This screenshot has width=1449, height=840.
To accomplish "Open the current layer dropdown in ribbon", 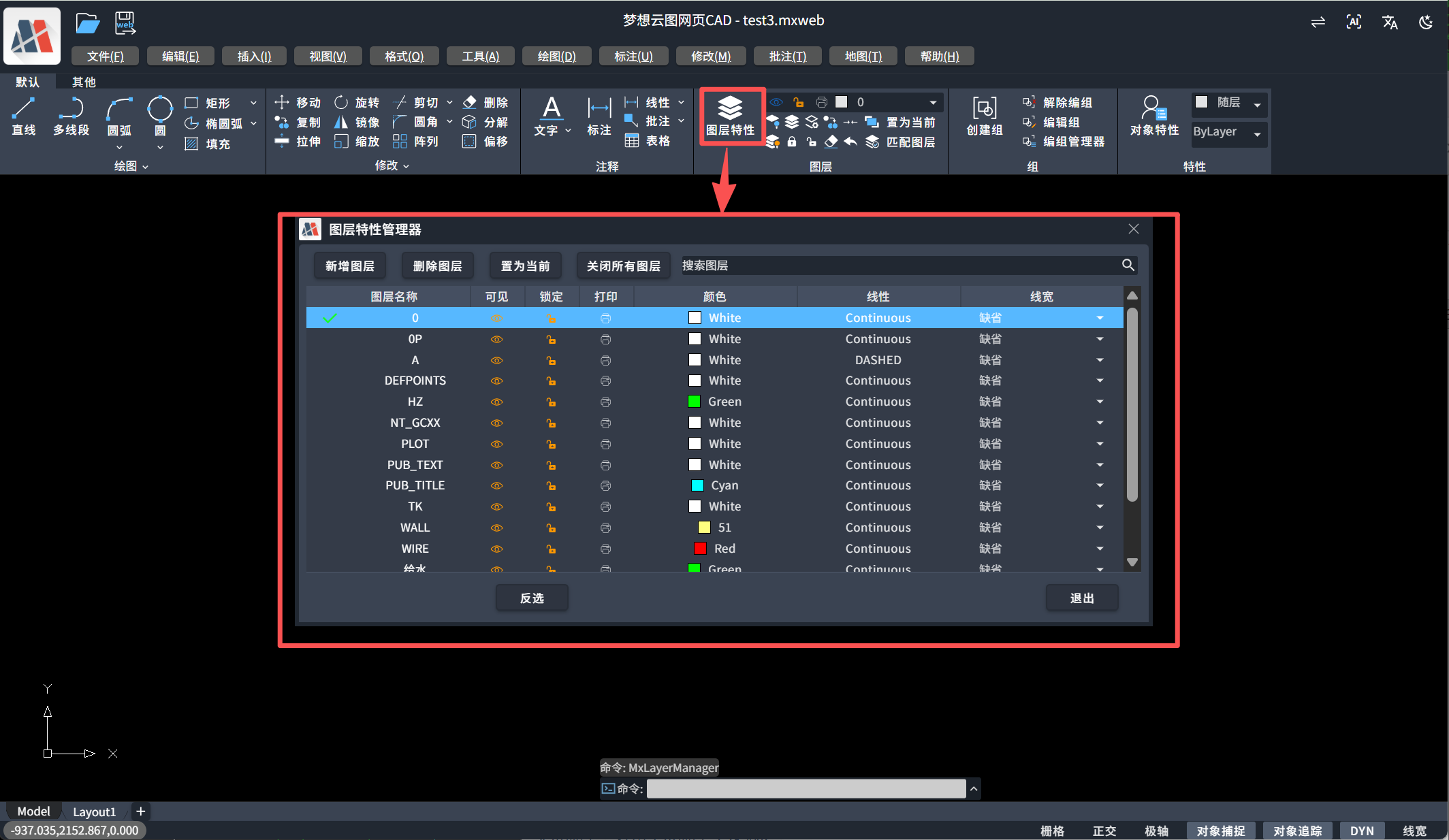I will tap(933, 102).
